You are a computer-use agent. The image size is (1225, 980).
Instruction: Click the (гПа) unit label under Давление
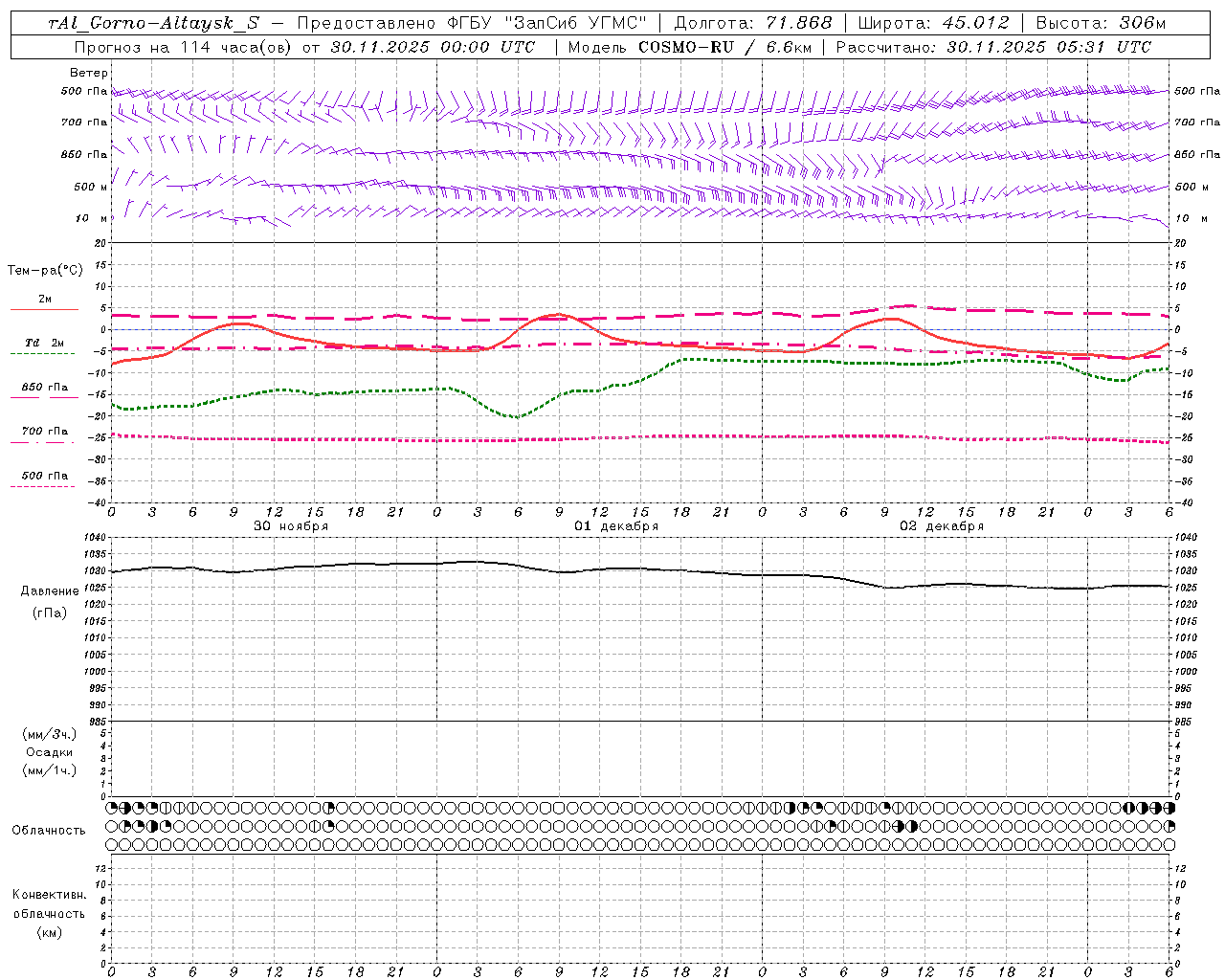50,612
